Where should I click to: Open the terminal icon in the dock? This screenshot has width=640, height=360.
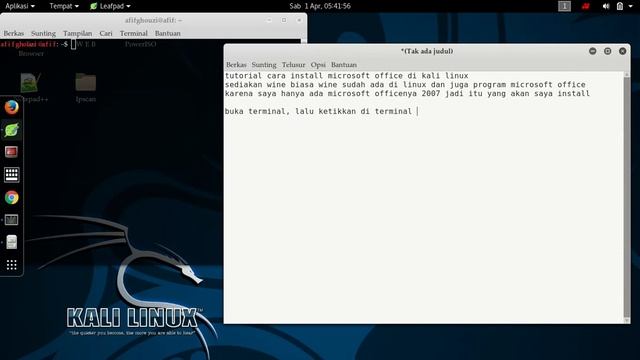coord(11,220)
